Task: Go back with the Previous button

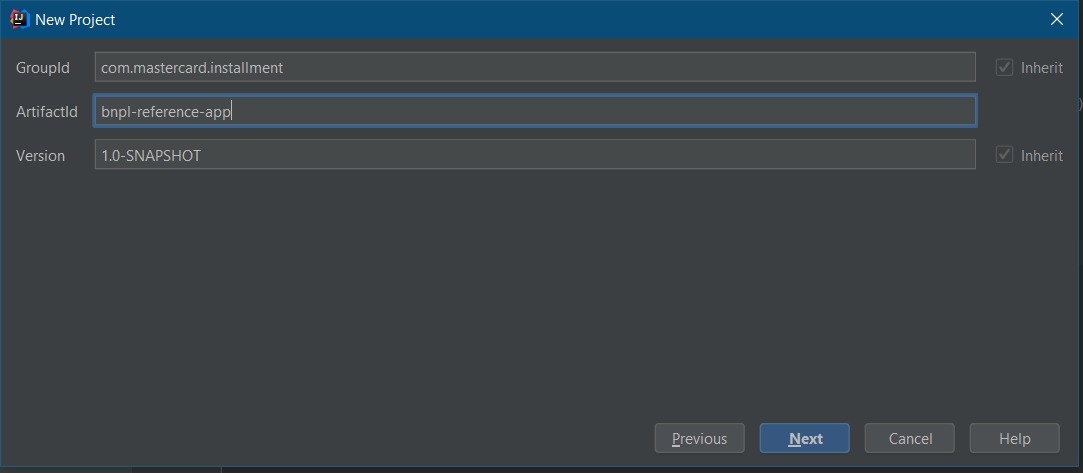Action: [699, 438]
